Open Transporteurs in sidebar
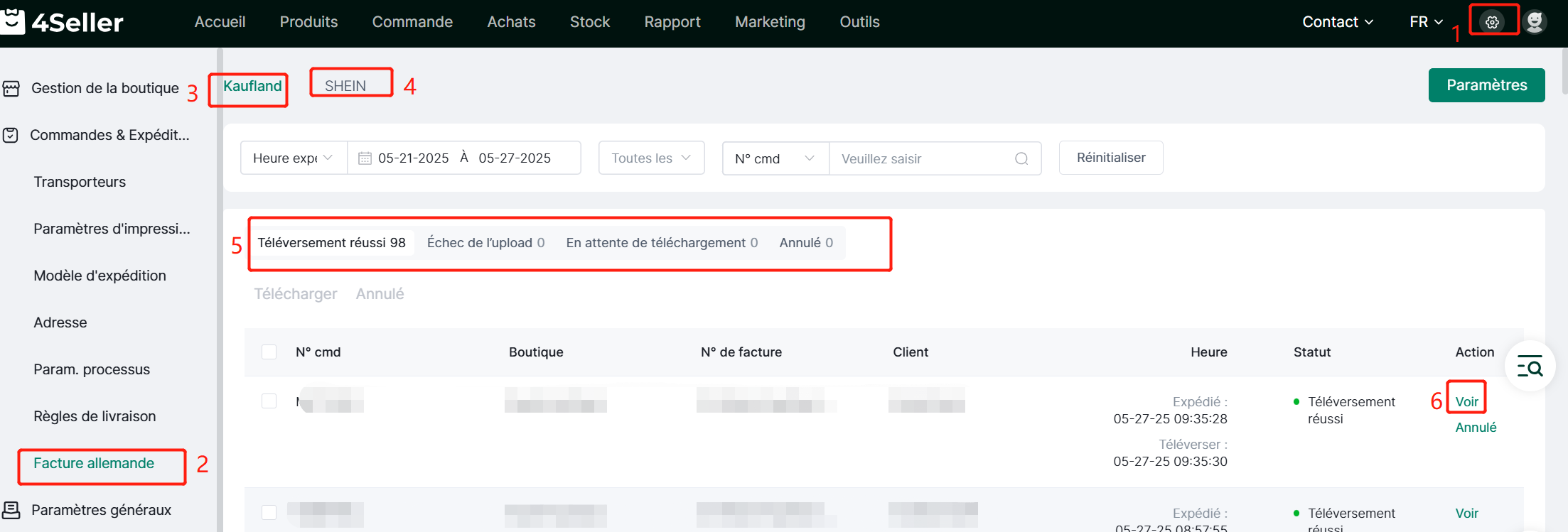The width and height of the screenshot is (1568, 532). pyautogui.click(x=80, y=182)
